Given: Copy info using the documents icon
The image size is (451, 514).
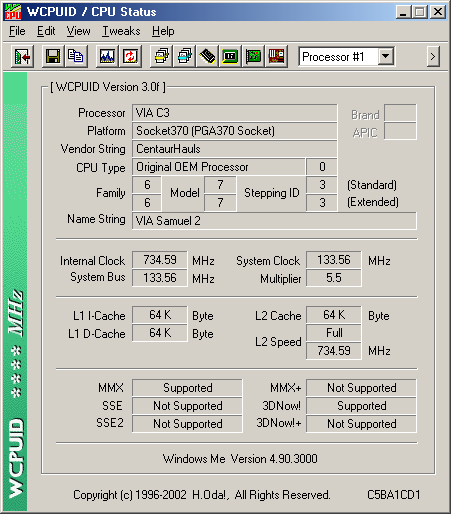Looking at the screenshot, I should [76, 57].
